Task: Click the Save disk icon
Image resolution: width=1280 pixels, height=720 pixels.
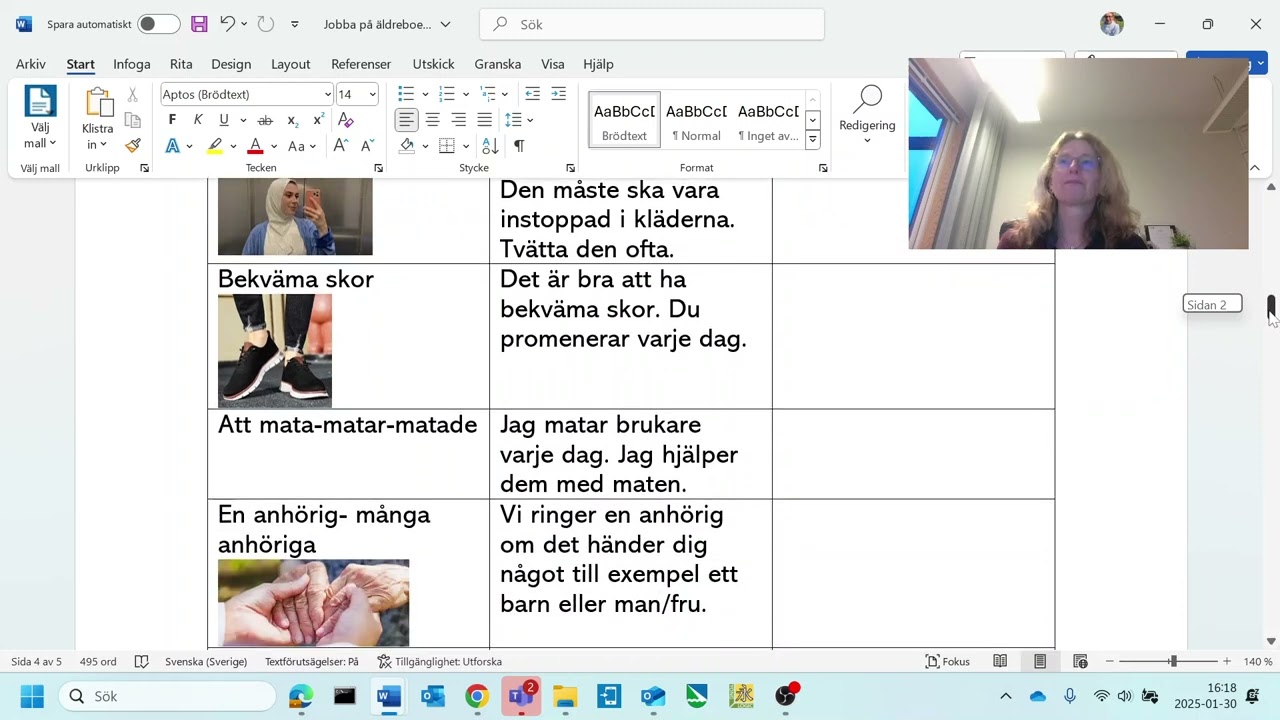Action: pos(199,24)
